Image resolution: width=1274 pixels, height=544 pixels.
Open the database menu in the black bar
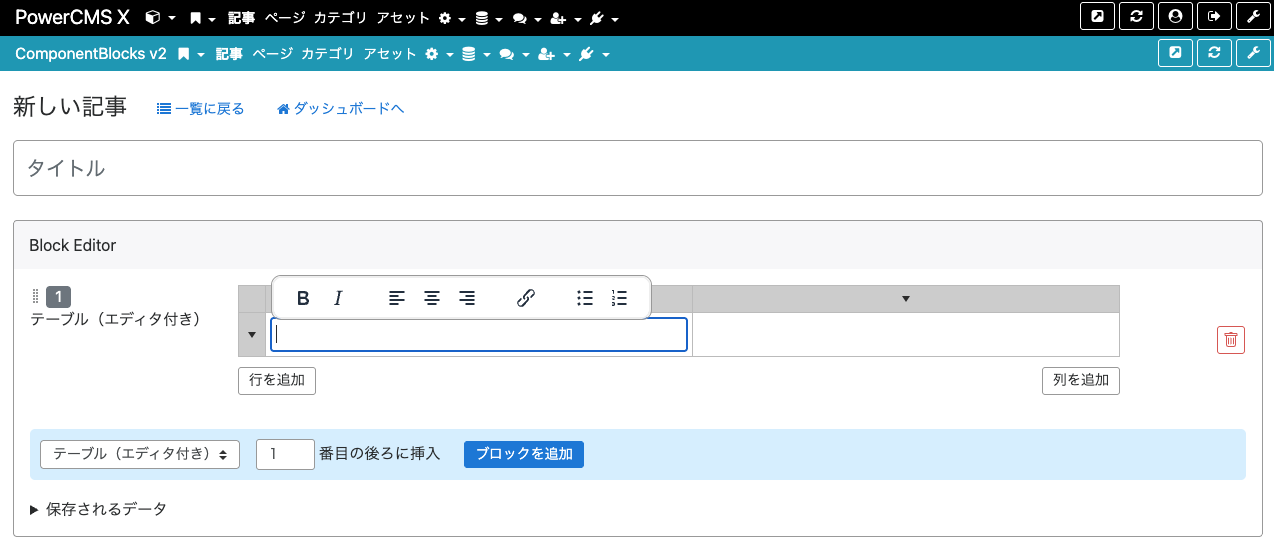click(x=488, y=18)
